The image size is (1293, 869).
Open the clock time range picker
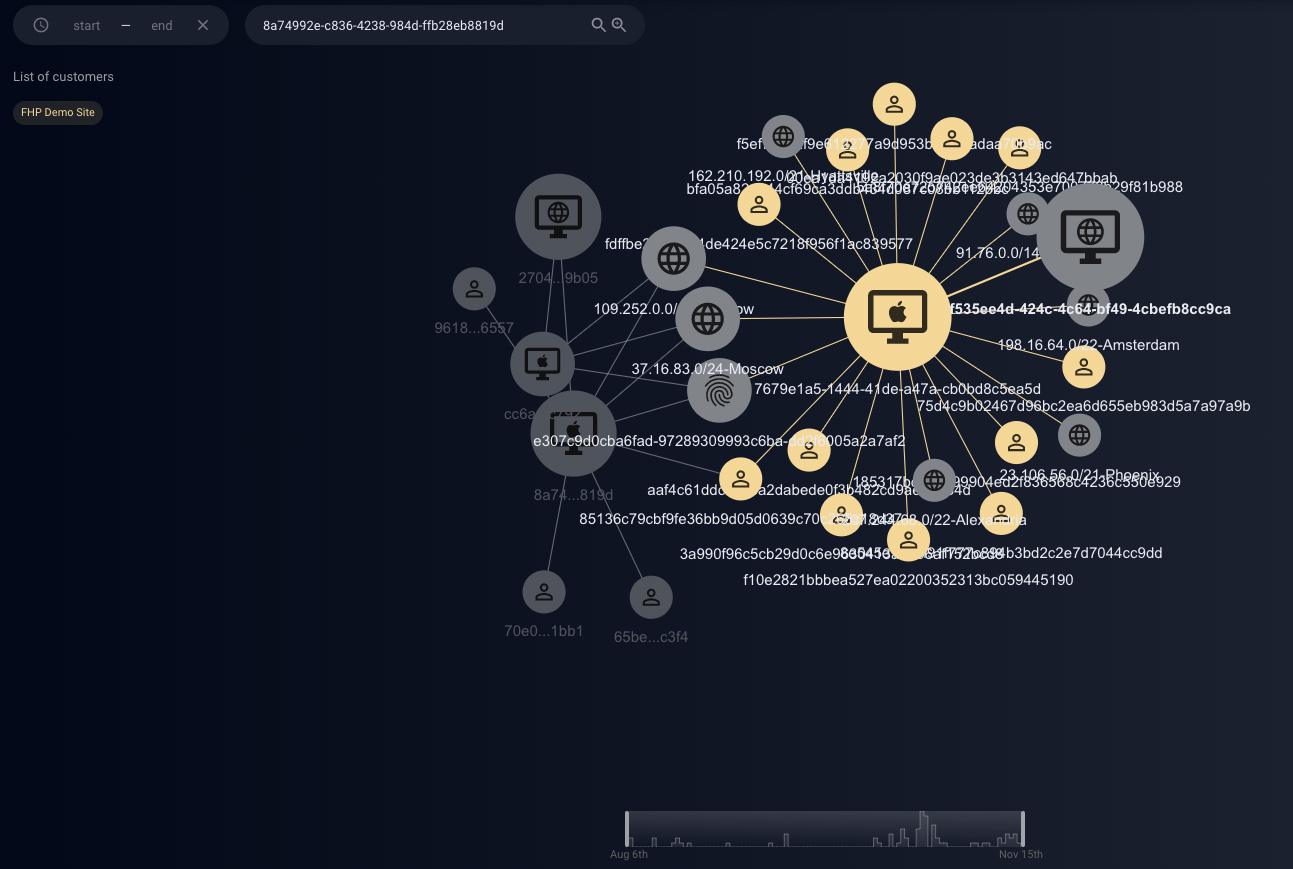41,25
